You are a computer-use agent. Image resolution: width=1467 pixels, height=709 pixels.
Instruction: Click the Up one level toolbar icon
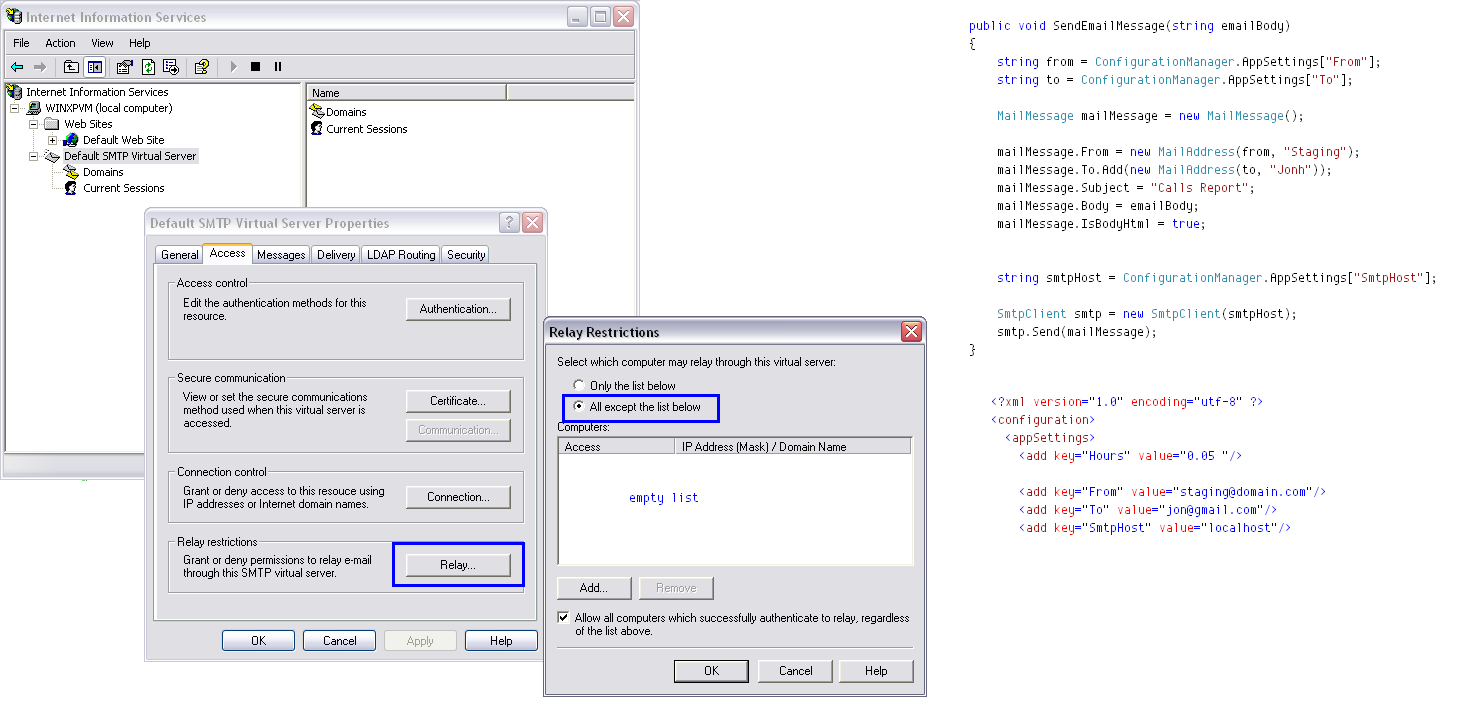click(x=71, y=67)
